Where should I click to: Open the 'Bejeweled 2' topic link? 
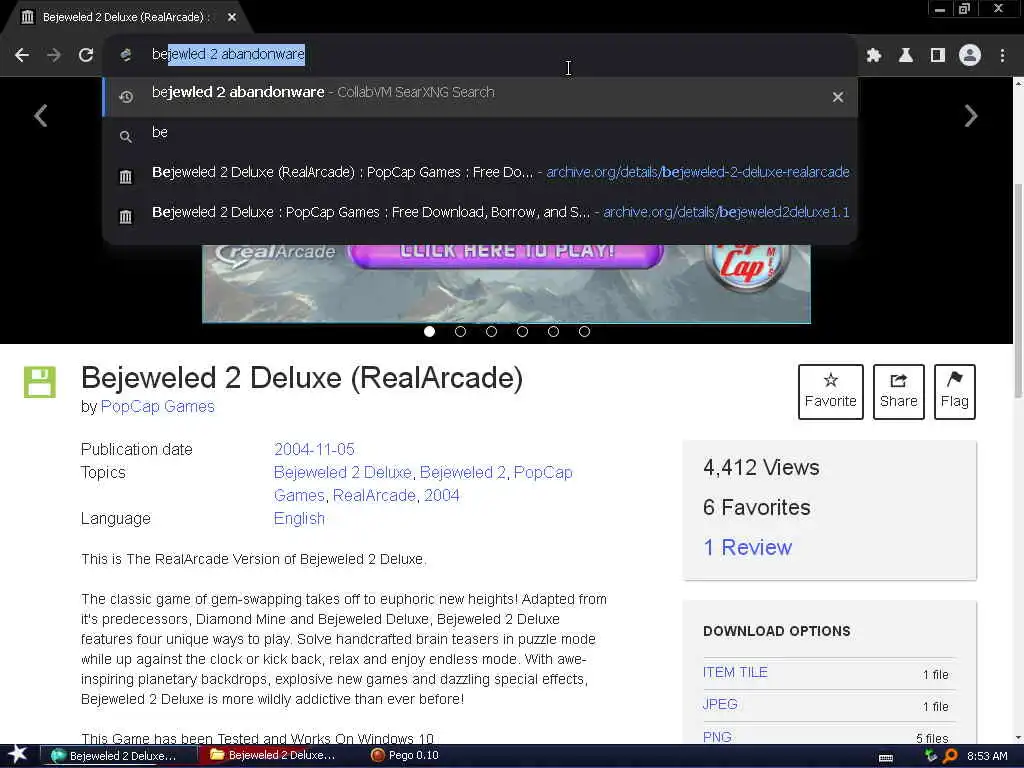[x=463, y=473]
